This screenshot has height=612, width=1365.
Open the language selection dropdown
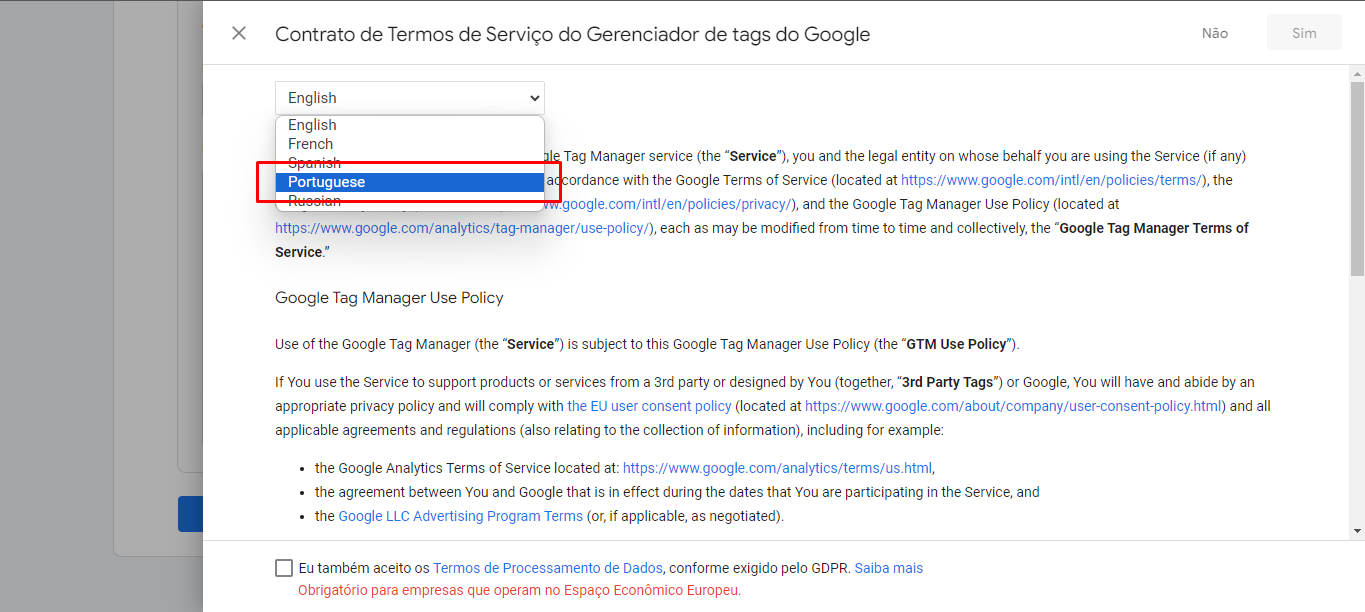pos(410,98)
